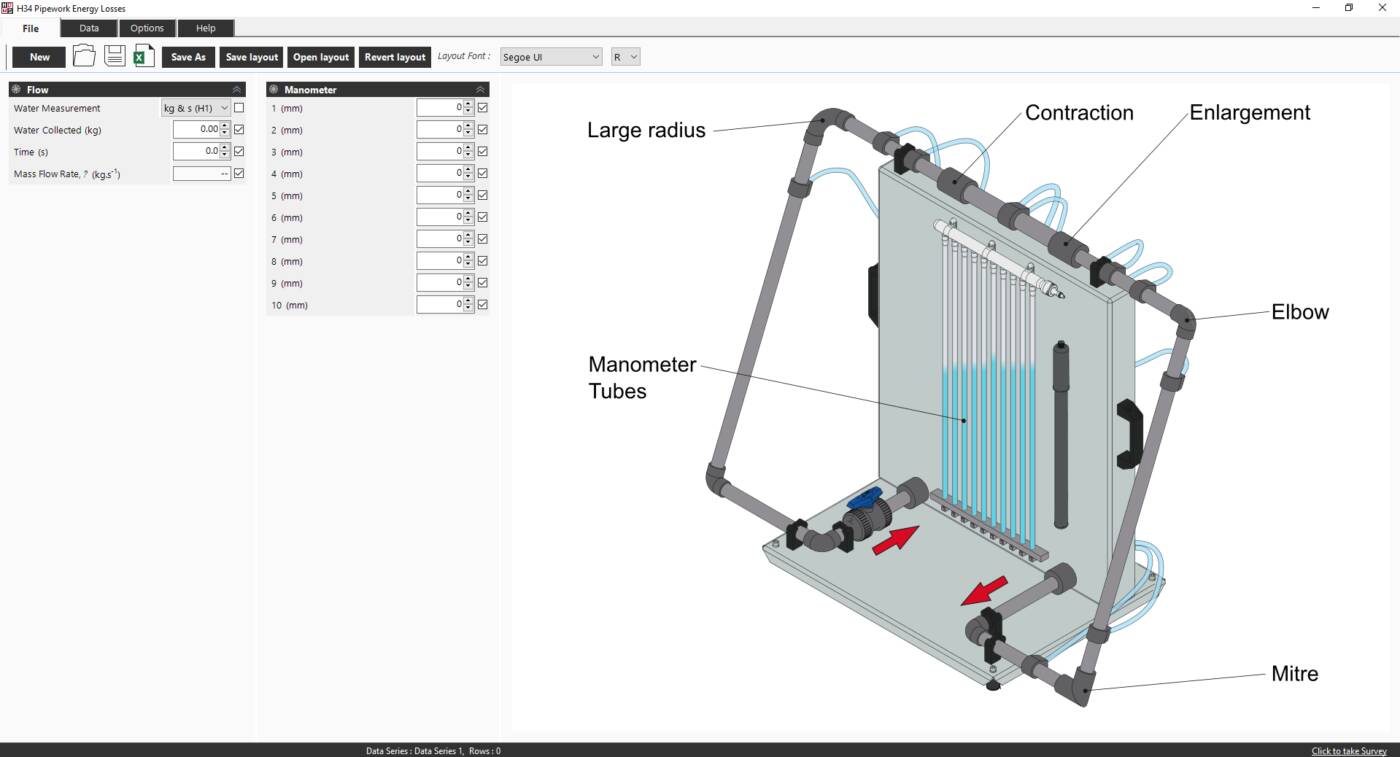Click the Water Collected (kg) input field

pyautogui.click(x=198, y=128)
